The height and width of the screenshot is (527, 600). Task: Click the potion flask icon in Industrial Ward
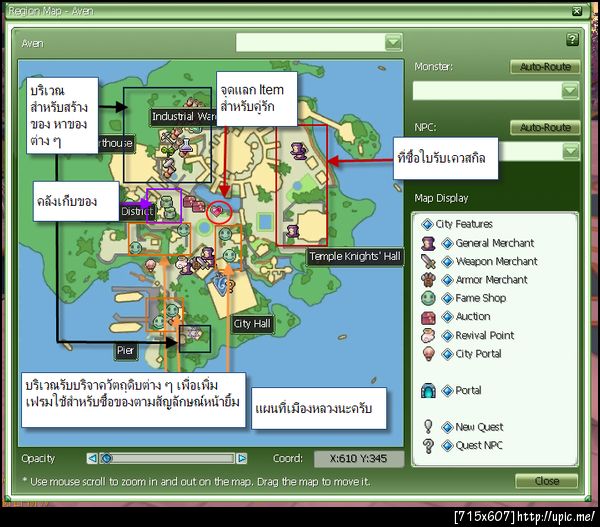point(185,147)
